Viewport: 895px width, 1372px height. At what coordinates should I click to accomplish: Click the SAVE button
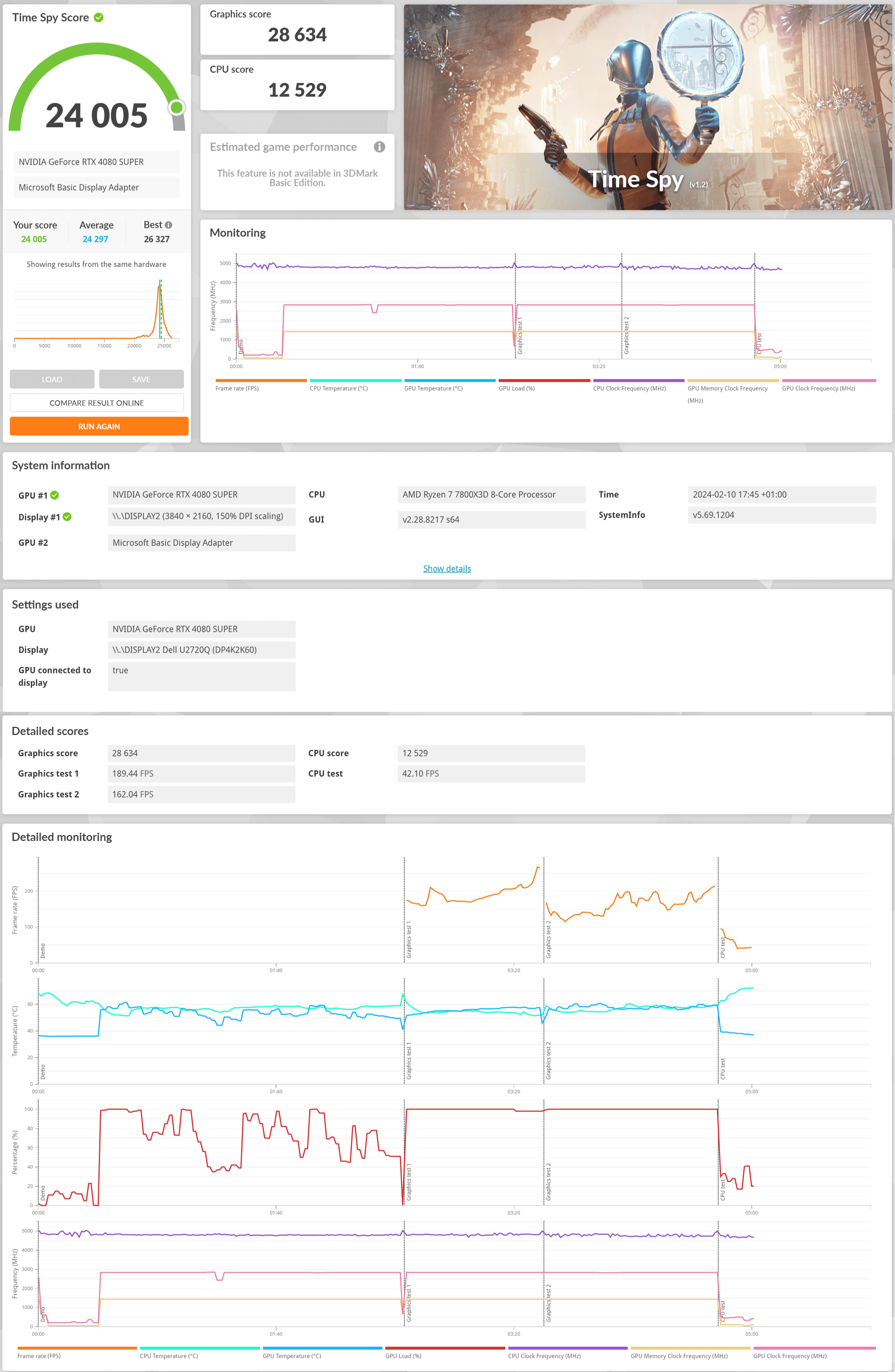pos(141,379)
